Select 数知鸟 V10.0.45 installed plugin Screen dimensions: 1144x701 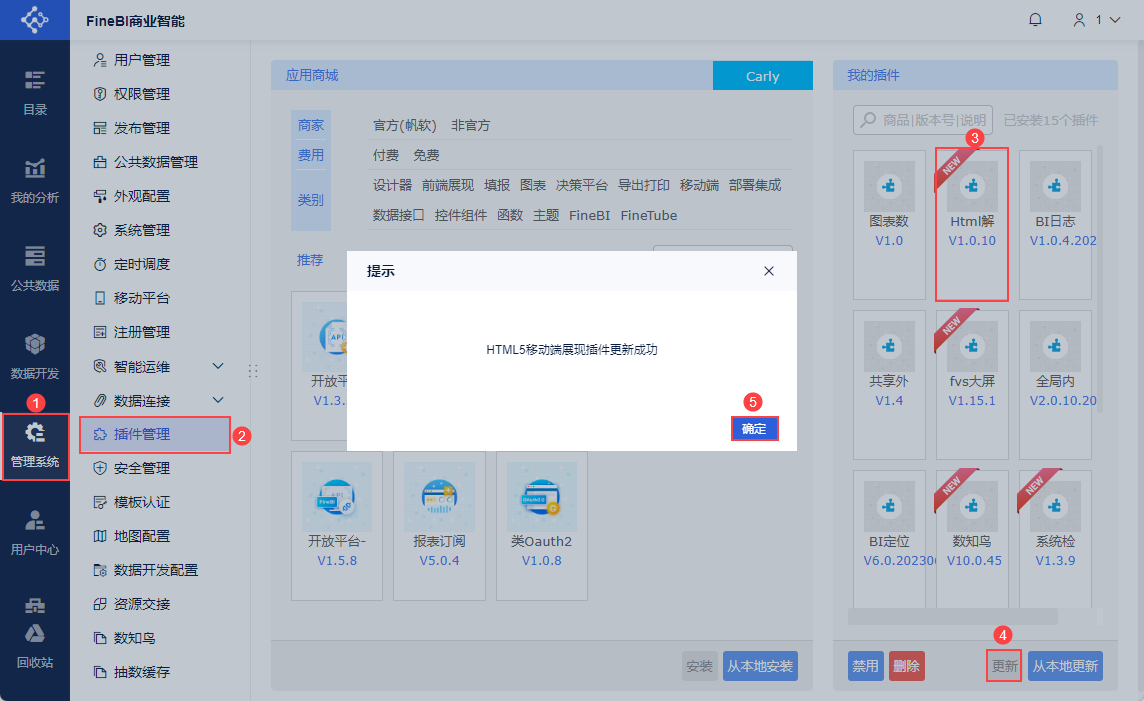click(972, 540)
